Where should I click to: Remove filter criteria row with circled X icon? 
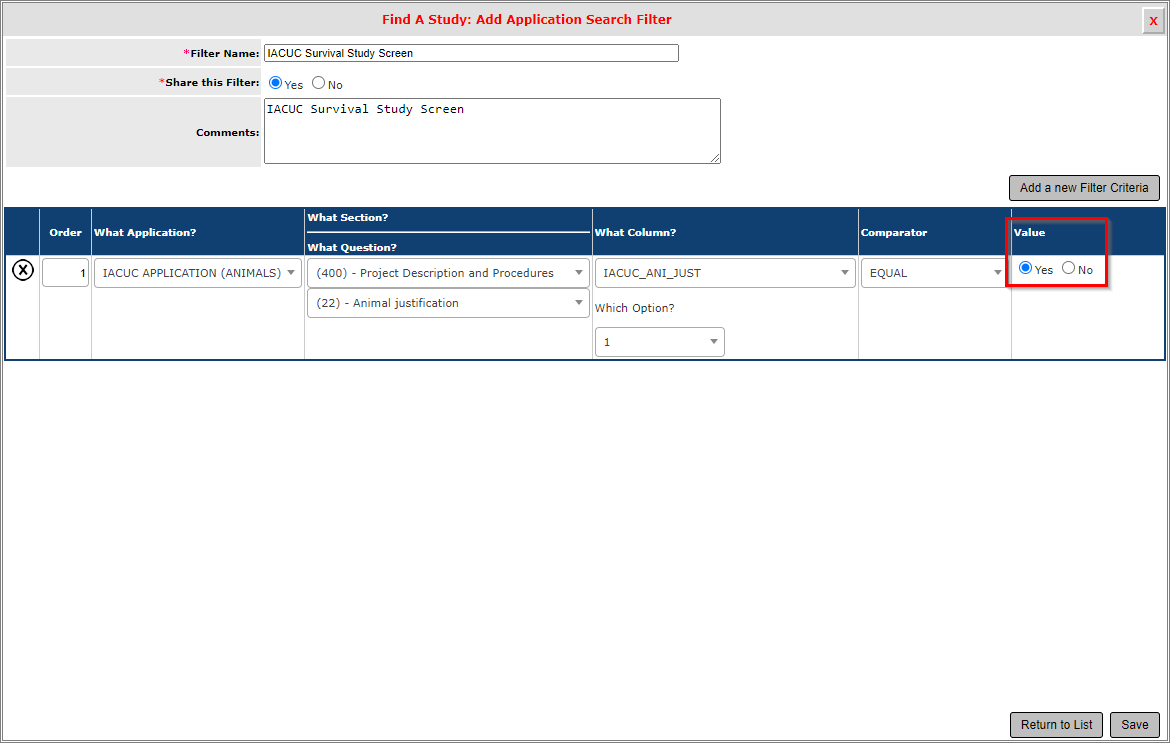coord(23,270)
